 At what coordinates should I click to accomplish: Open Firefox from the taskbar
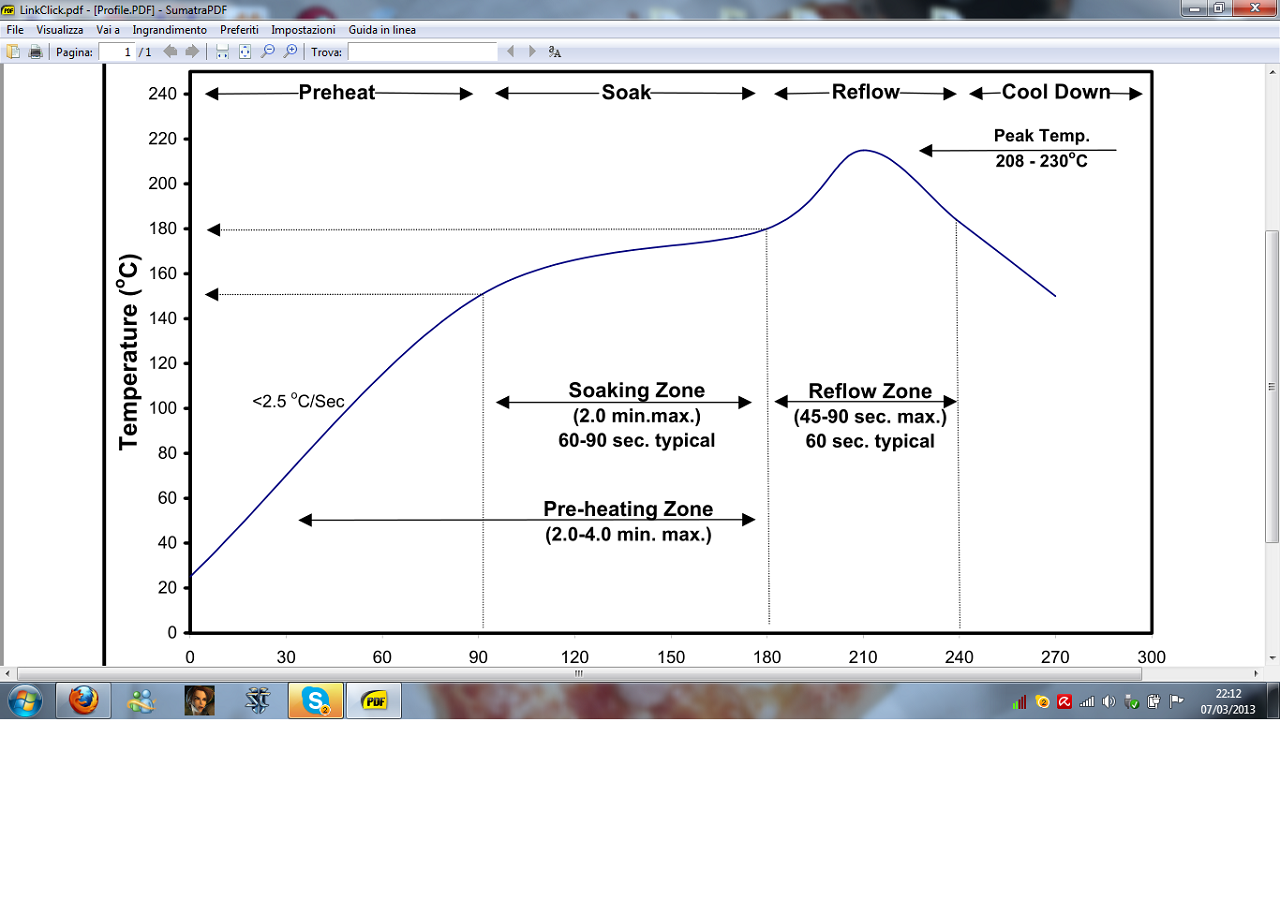point(83,701)
